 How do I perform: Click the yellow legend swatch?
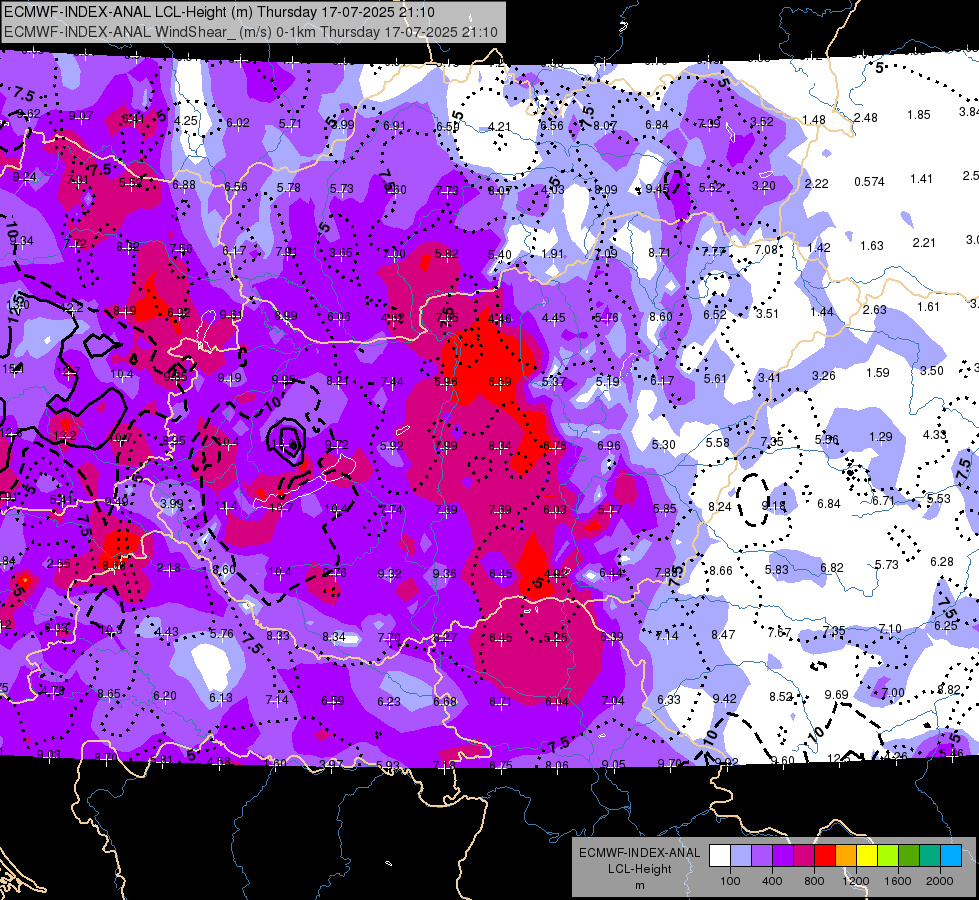click(x=867, y=855)
